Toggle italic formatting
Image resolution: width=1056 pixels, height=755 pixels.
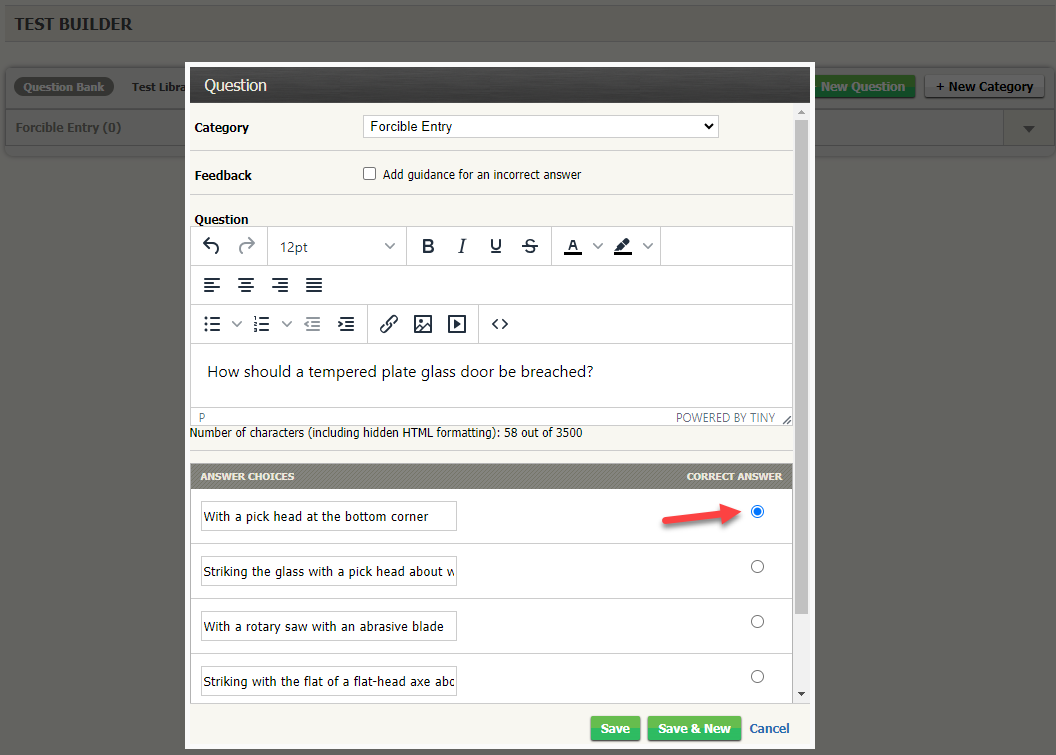(x=462, y=246)
